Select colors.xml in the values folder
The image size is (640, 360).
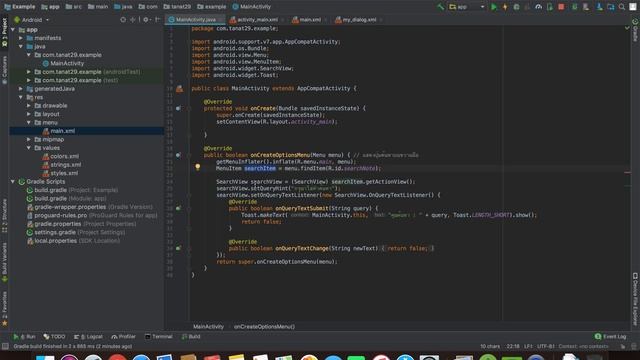tap(61, 156)
